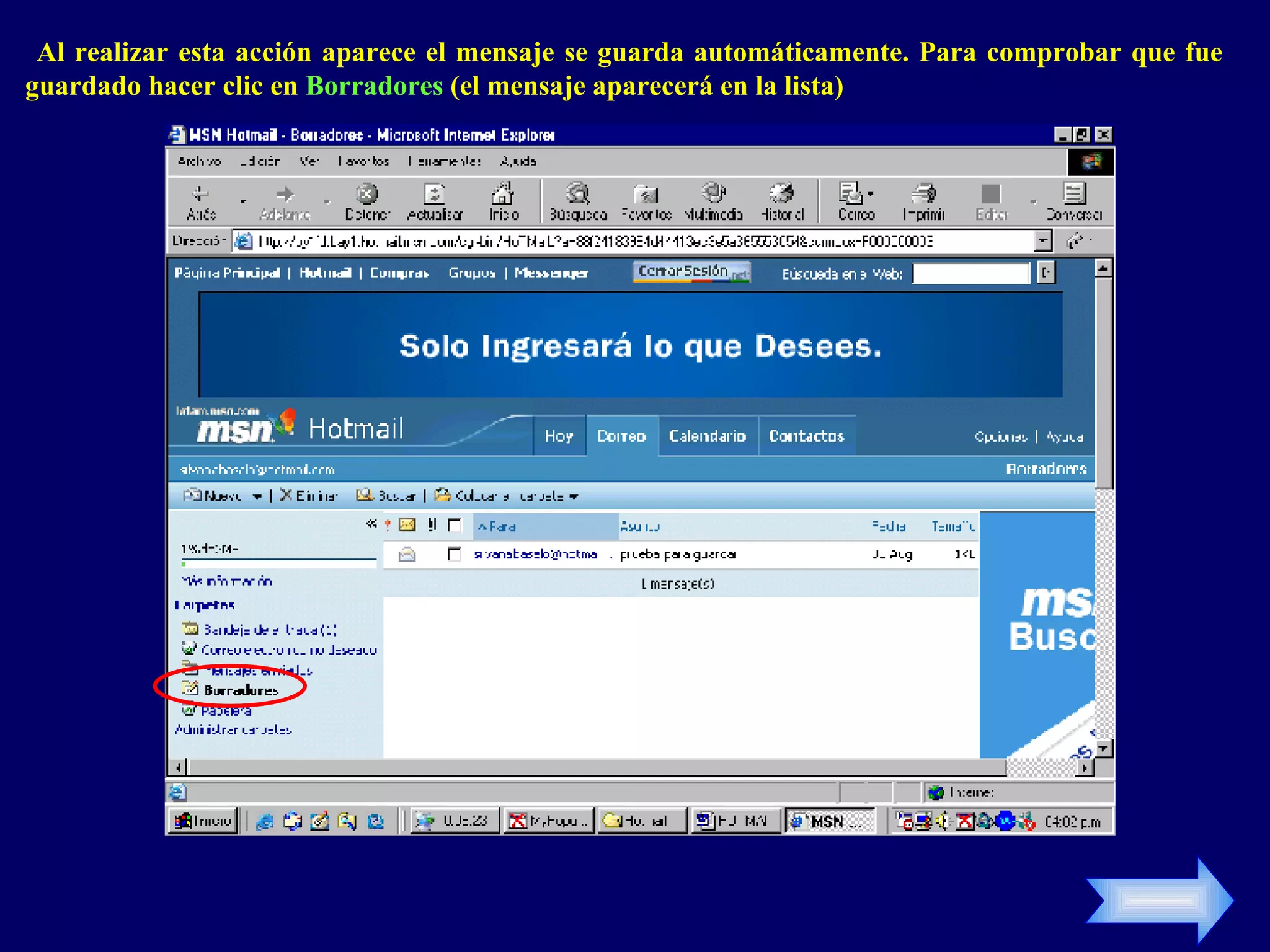Click the storage usage progress bar
This screenshot has height=952, width=1270.
278,564
